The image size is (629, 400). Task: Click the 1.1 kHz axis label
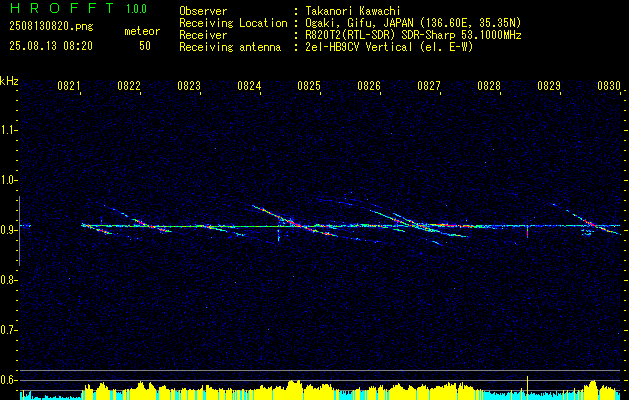tap(8, 130)
